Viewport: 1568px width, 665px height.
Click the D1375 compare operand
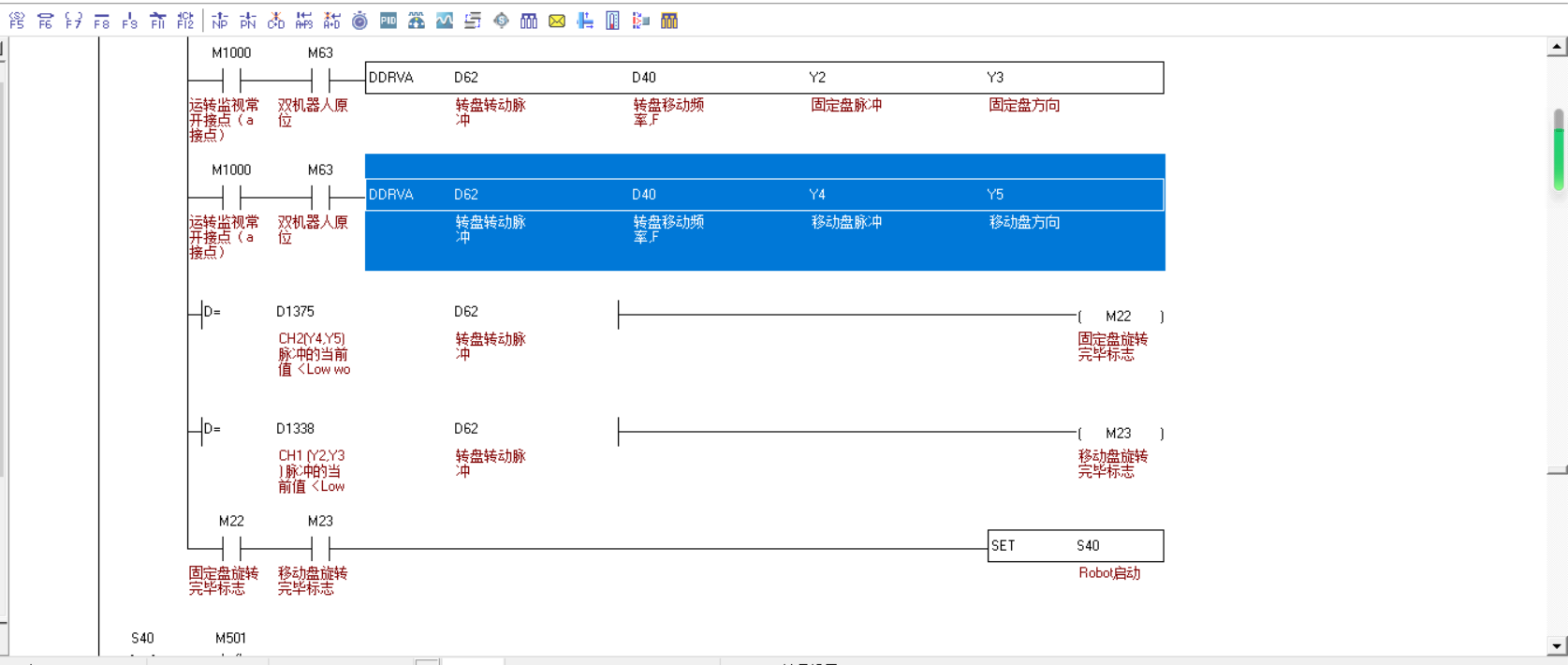click(x=296, y=312)
